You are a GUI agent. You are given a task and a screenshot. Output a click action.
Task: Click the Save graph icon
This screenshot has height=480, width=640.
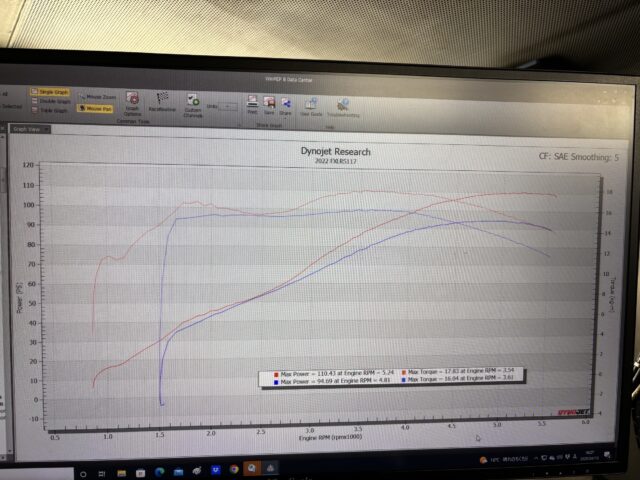coord(269,104)
